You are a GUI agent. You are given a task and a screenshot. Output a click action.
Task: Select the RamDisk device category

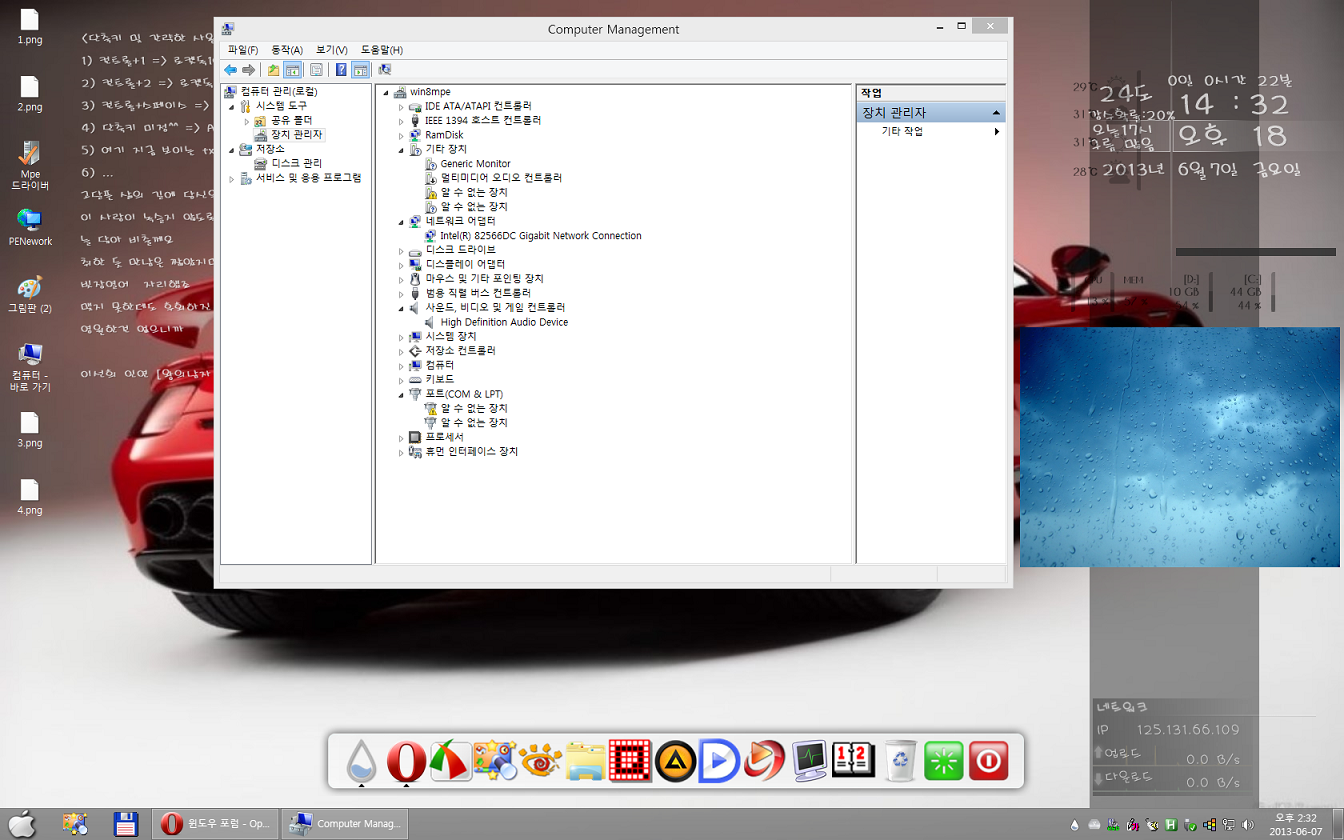click(x=444, y=135)
